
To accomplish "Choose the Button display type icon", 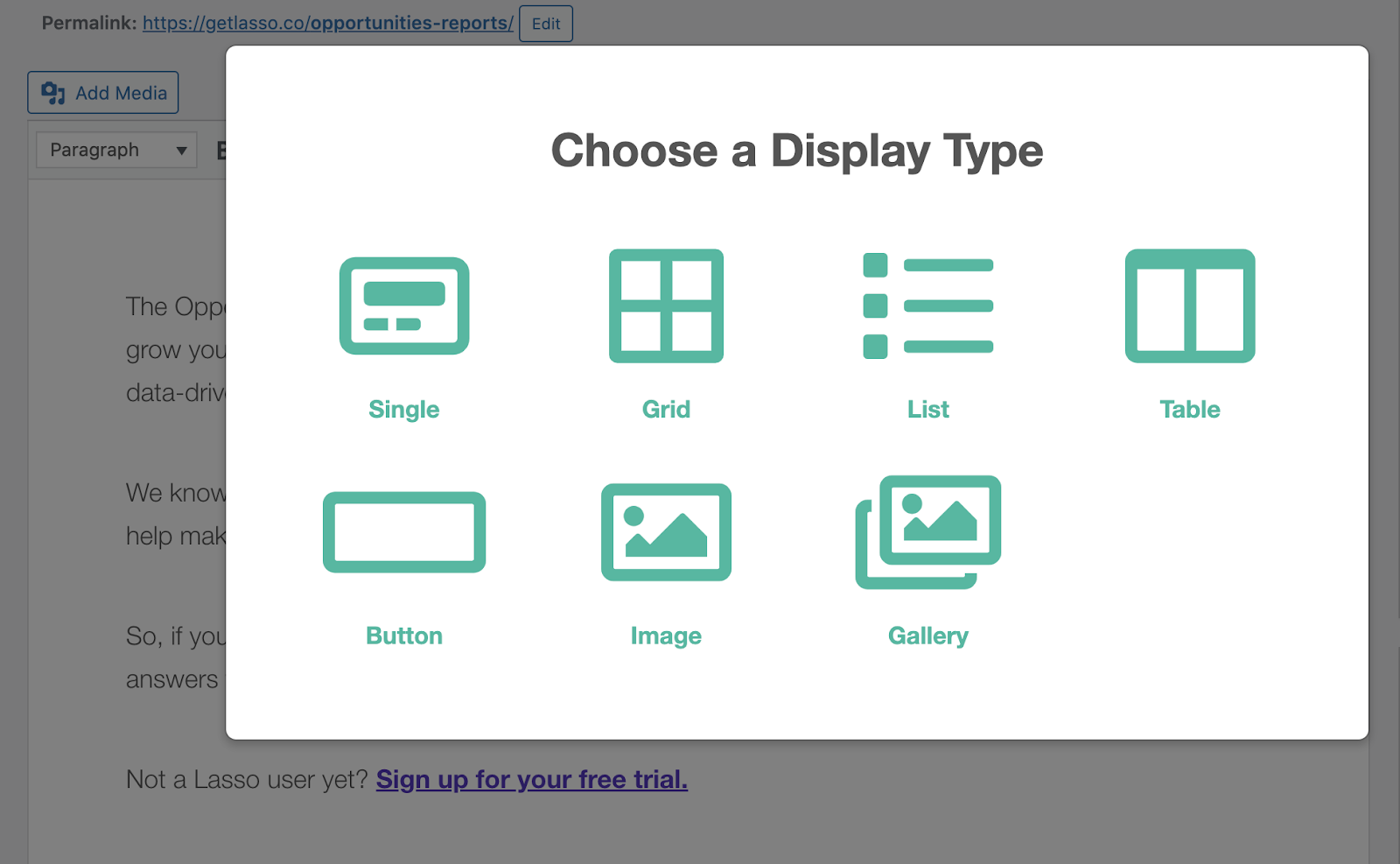I will (404, 532).
